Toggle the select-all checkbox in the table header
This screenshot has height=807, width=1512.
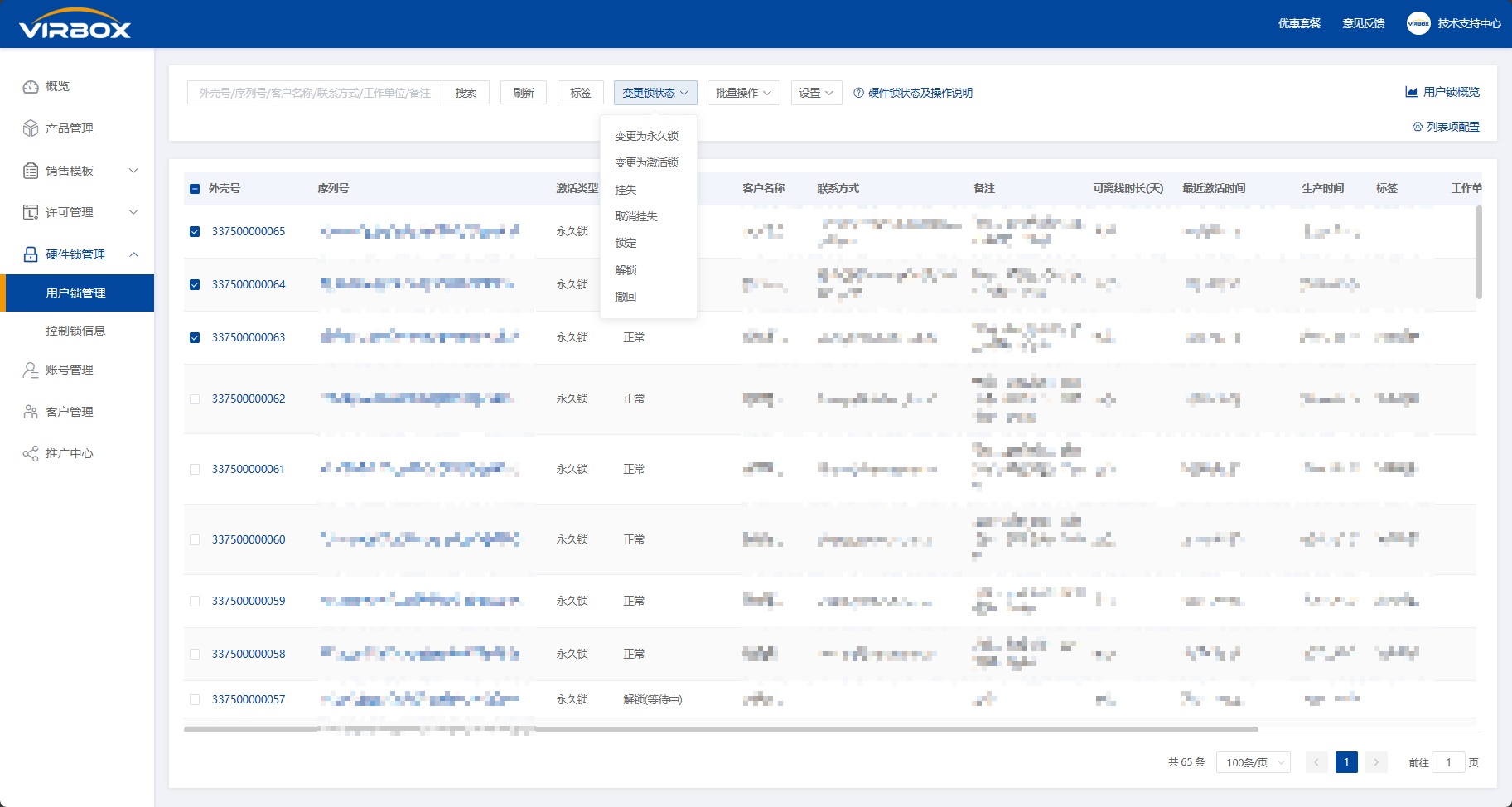click(x=195, y=189)
